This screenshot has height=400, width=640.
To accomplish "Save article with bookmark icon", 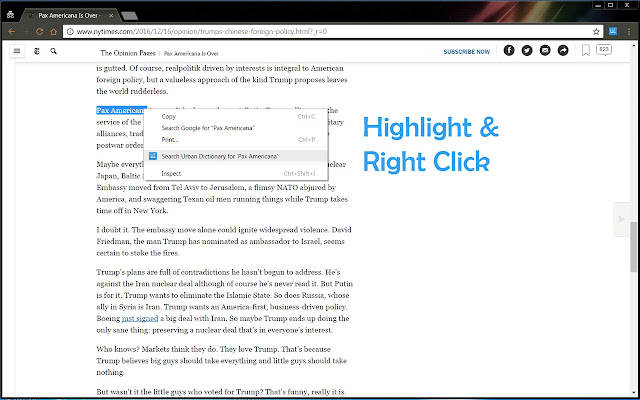I will 586,50.
